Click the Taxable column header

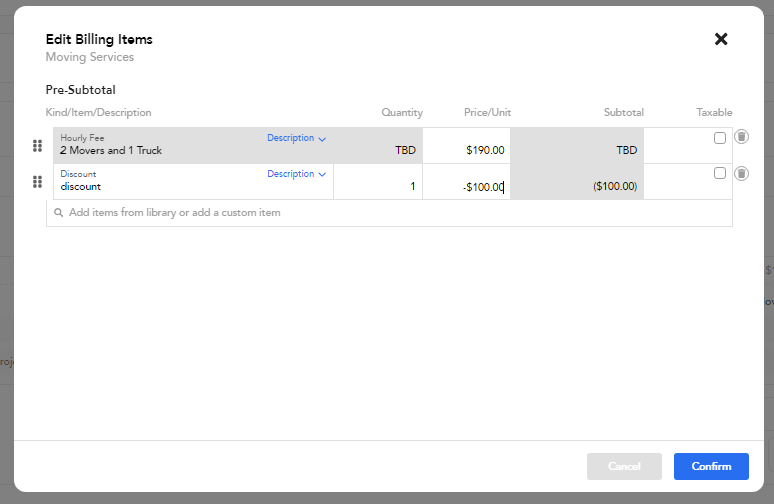pos(714,113)
